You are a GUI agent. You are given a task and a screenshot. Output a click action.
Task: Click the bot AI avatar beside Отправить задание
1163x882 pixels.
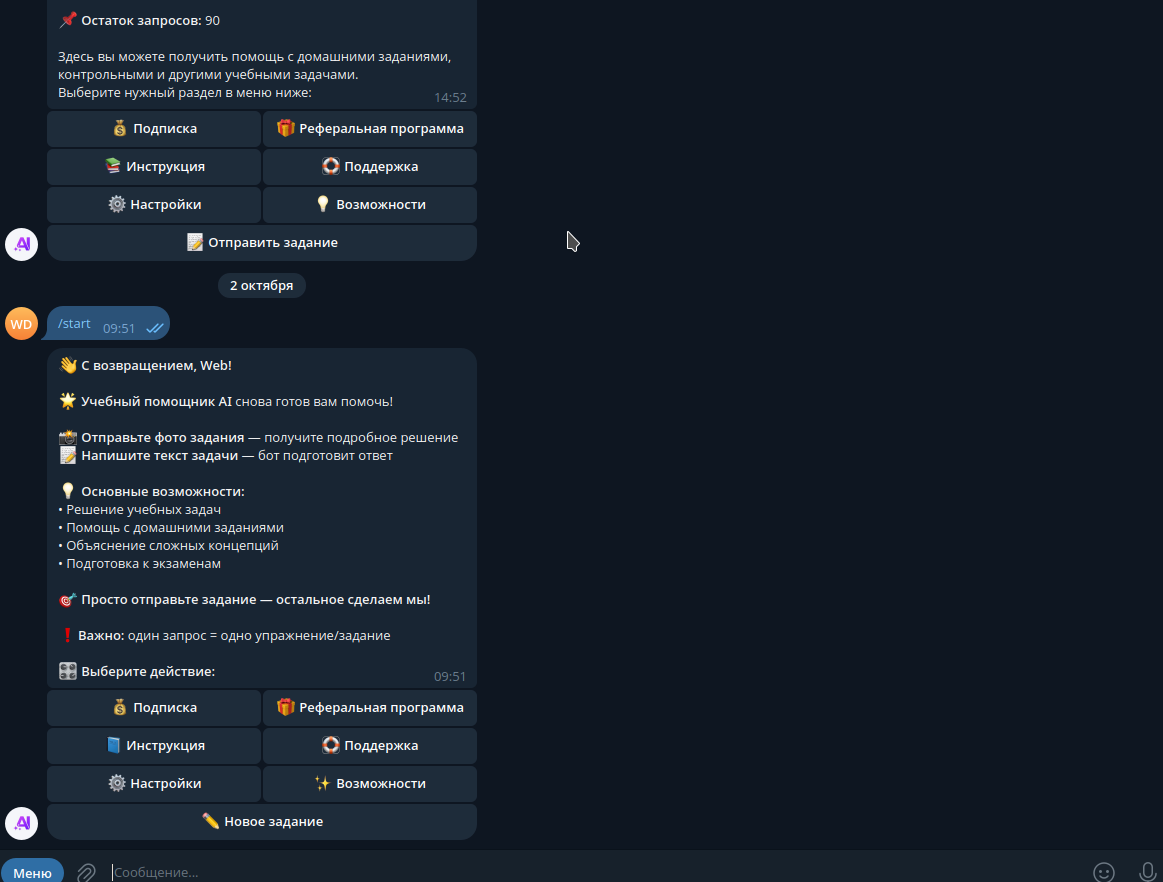pos(22,244)
